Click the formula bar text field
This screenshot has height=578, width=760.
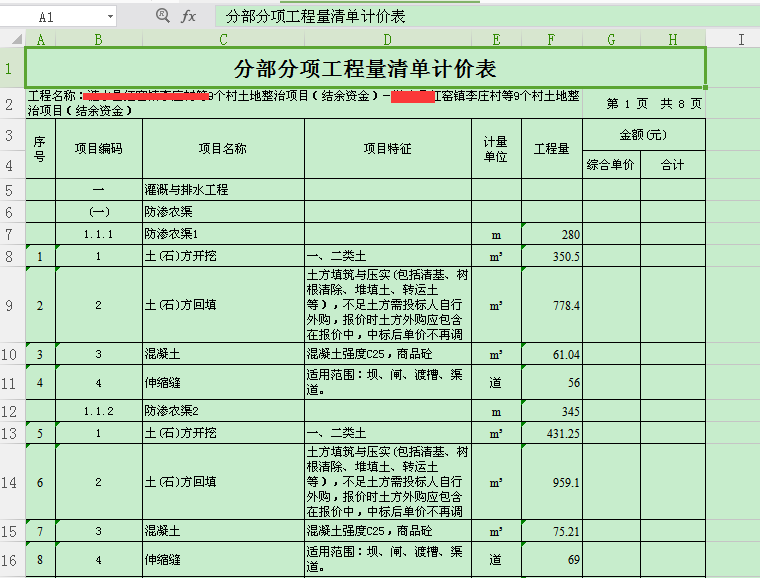(480, 17)
